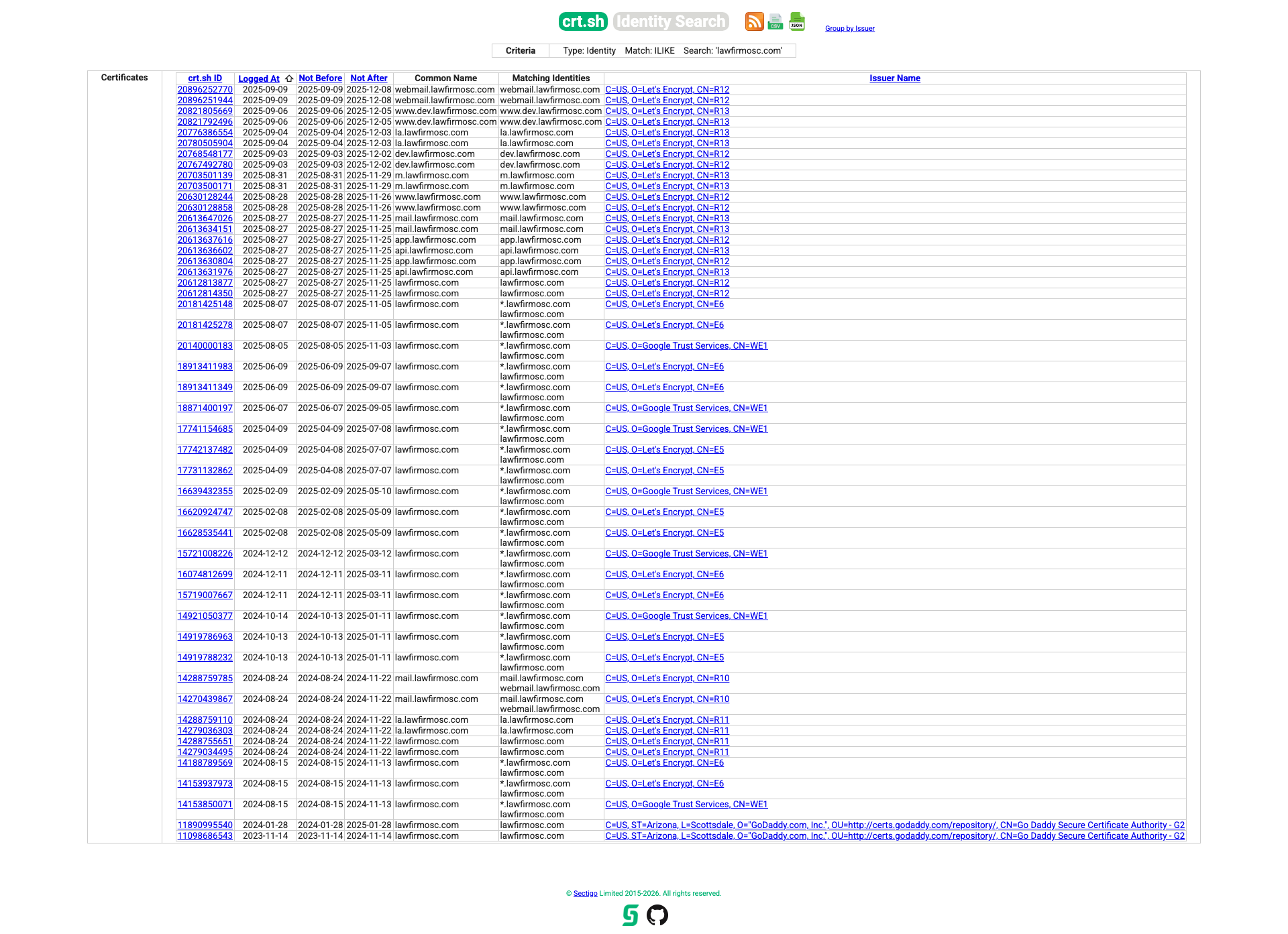Sort table by Logged At header
The height and width of the screenshot is (934, 1288).
point(259,78)
